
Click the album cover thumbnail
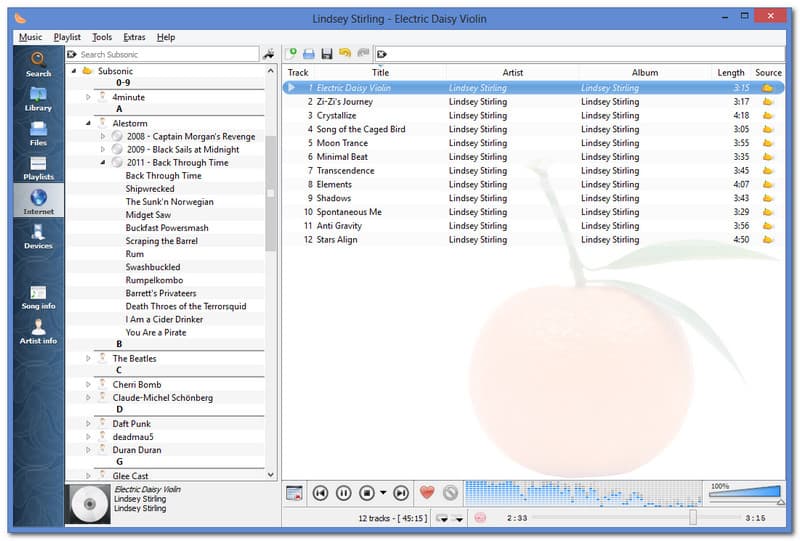coord(90,504)
